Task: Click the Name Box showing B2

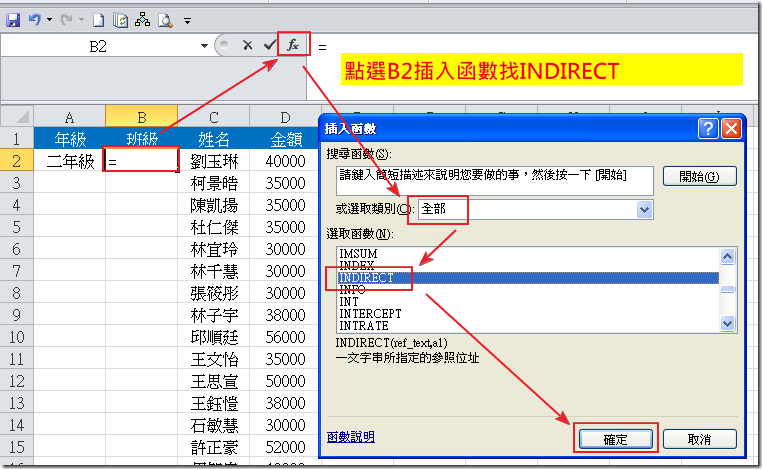Action: (98, 46)
